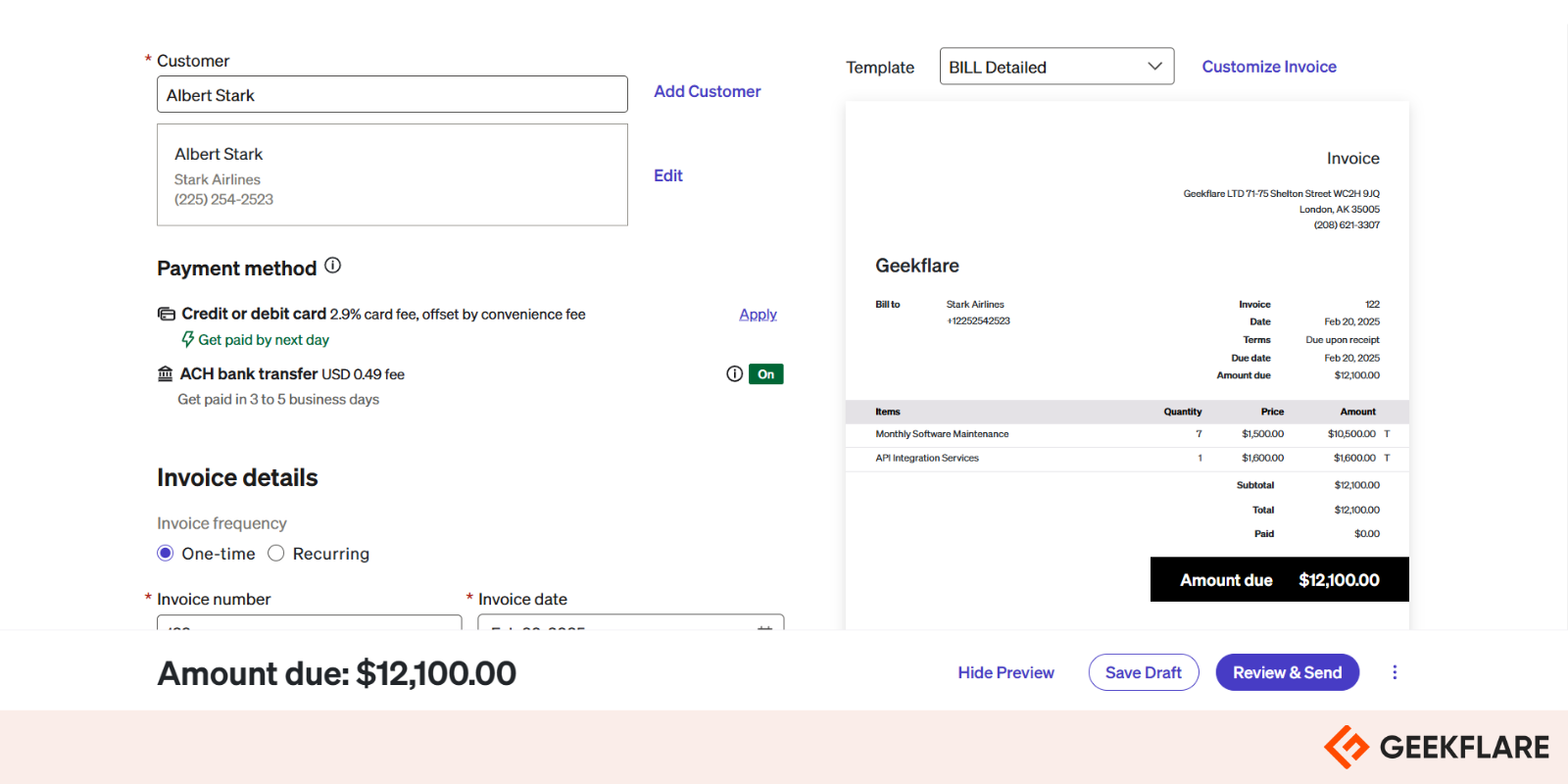1568x784 pixels.
Task: Click the black Amount due banner in preview
Action: (x=1280, y=579)
